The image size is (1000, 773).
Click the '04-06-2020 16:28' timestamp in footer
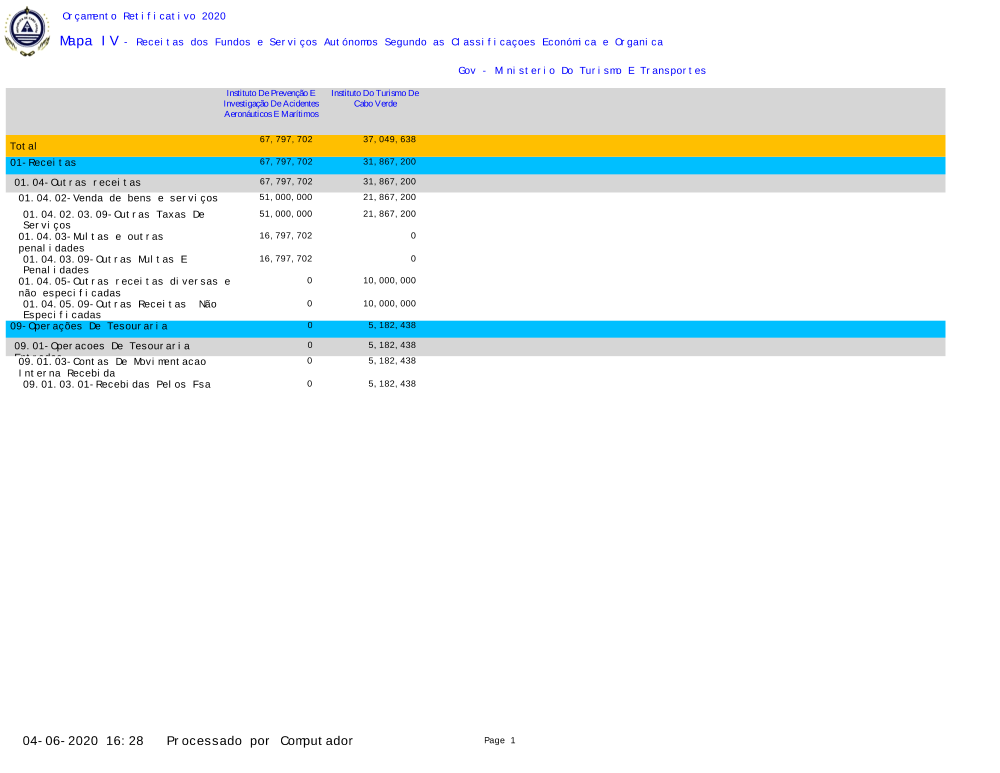[x=83, y=741]
